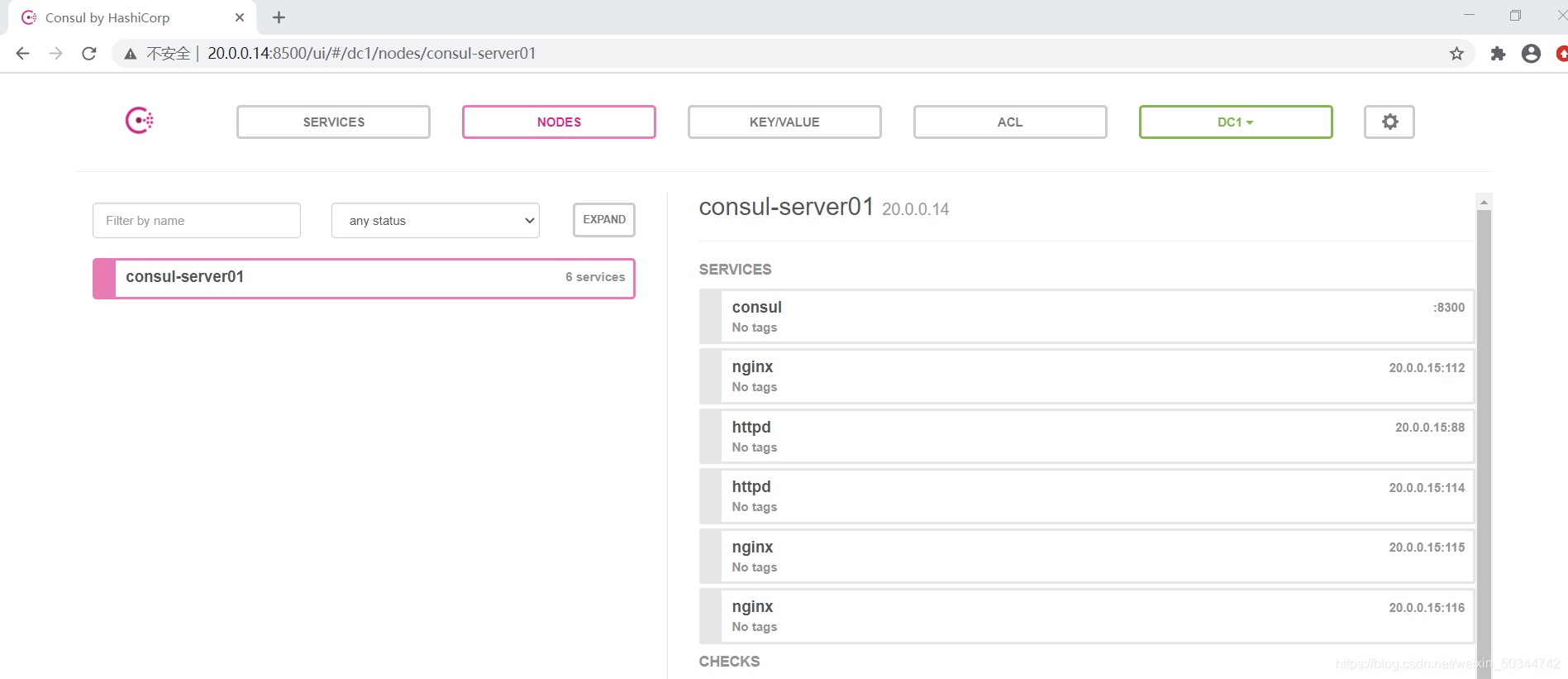Open nginx service at 20.0.0.15:115
The width and height of the screenshot is (1568, 679).
pos(1087,557)
